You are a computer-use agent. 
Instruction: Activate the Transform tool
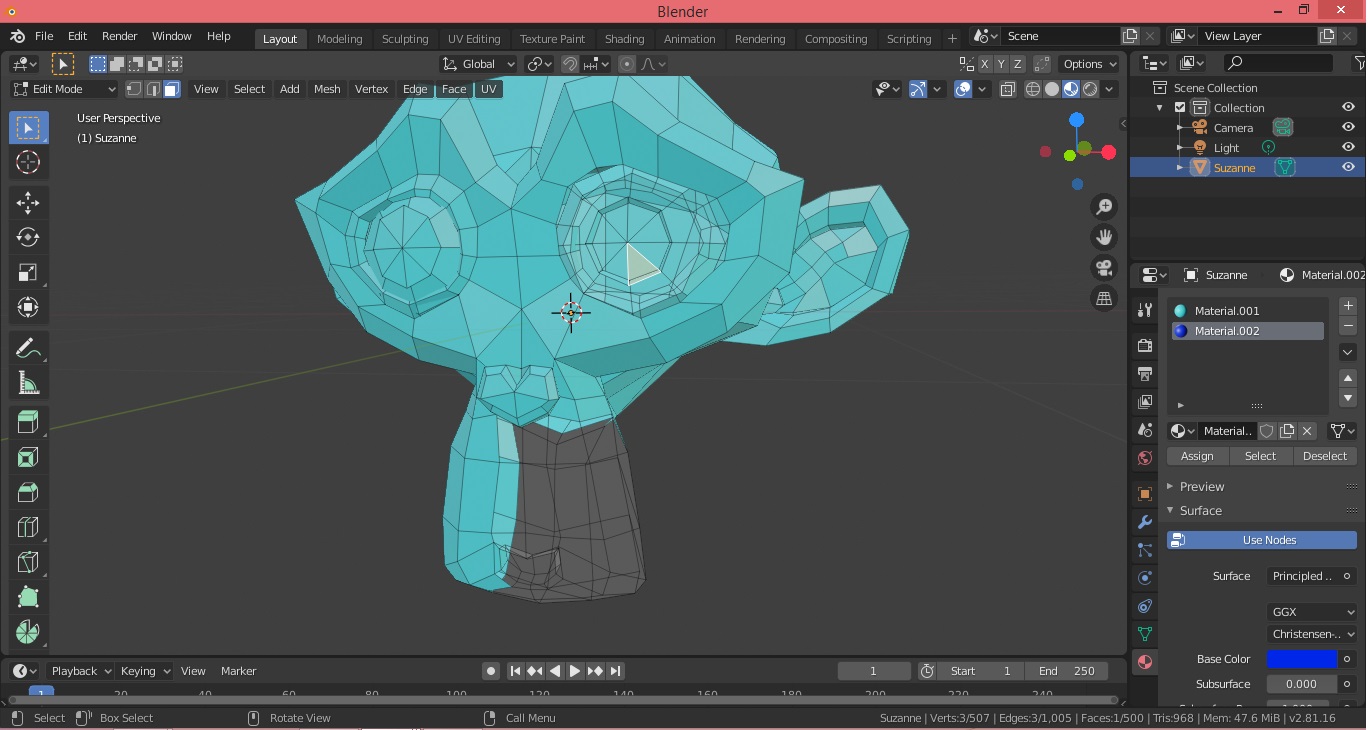point(28,307)
